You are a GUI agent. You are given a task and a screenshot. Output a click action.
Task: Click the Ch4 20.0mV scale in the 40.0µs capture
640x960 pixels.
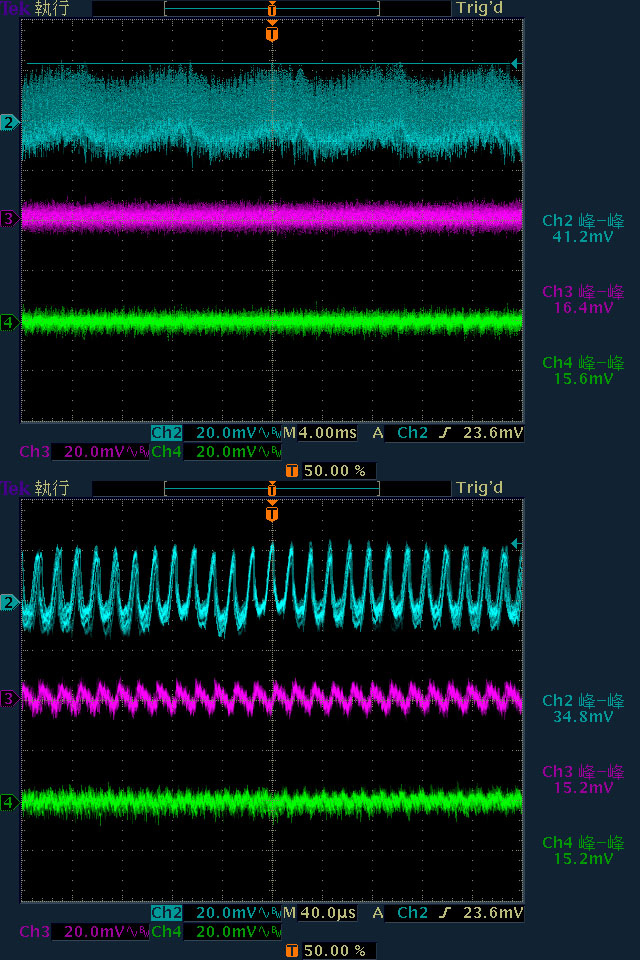[x=233, y=932]
